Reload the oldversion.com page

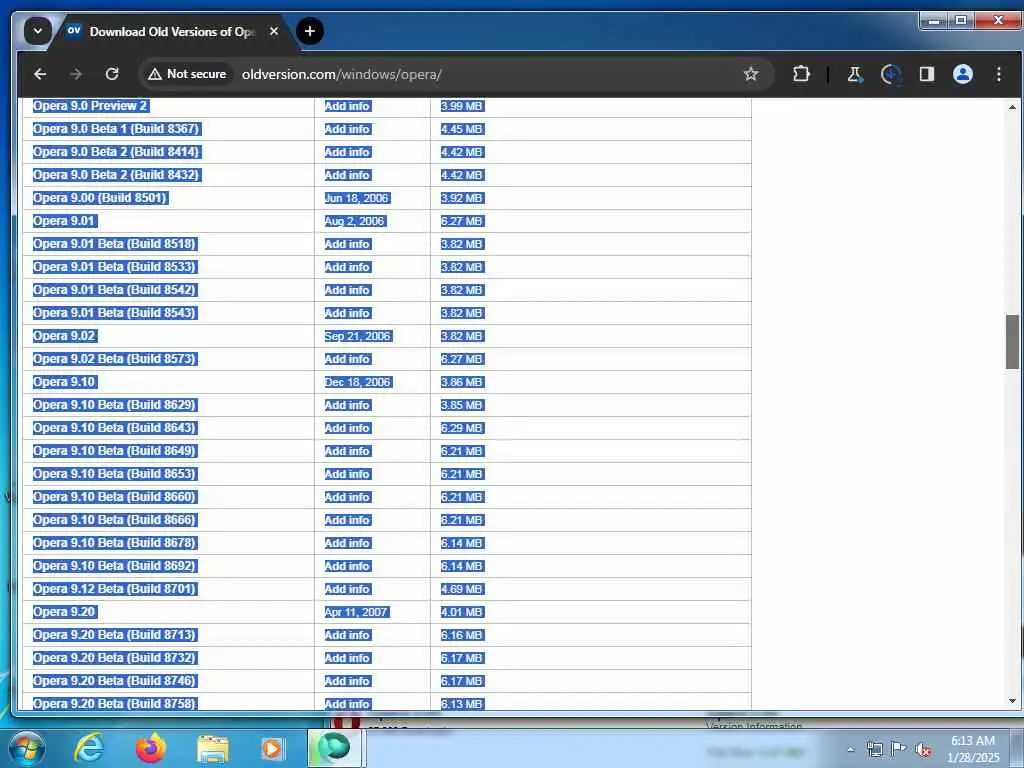click(x=112, y=74)
